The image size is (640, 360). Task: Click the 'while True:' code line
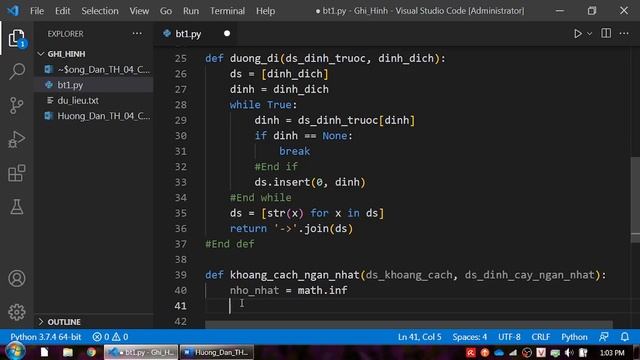coord(263,105)
